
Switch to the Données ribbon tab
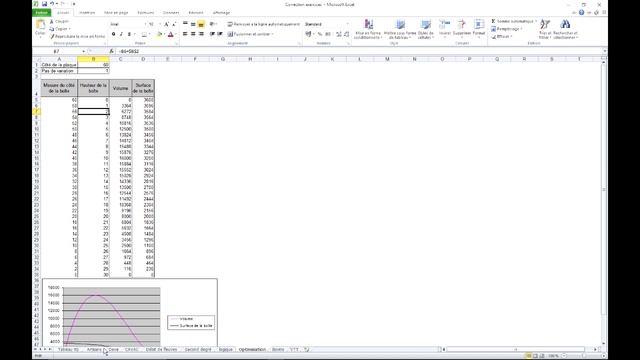pos(171,13)
